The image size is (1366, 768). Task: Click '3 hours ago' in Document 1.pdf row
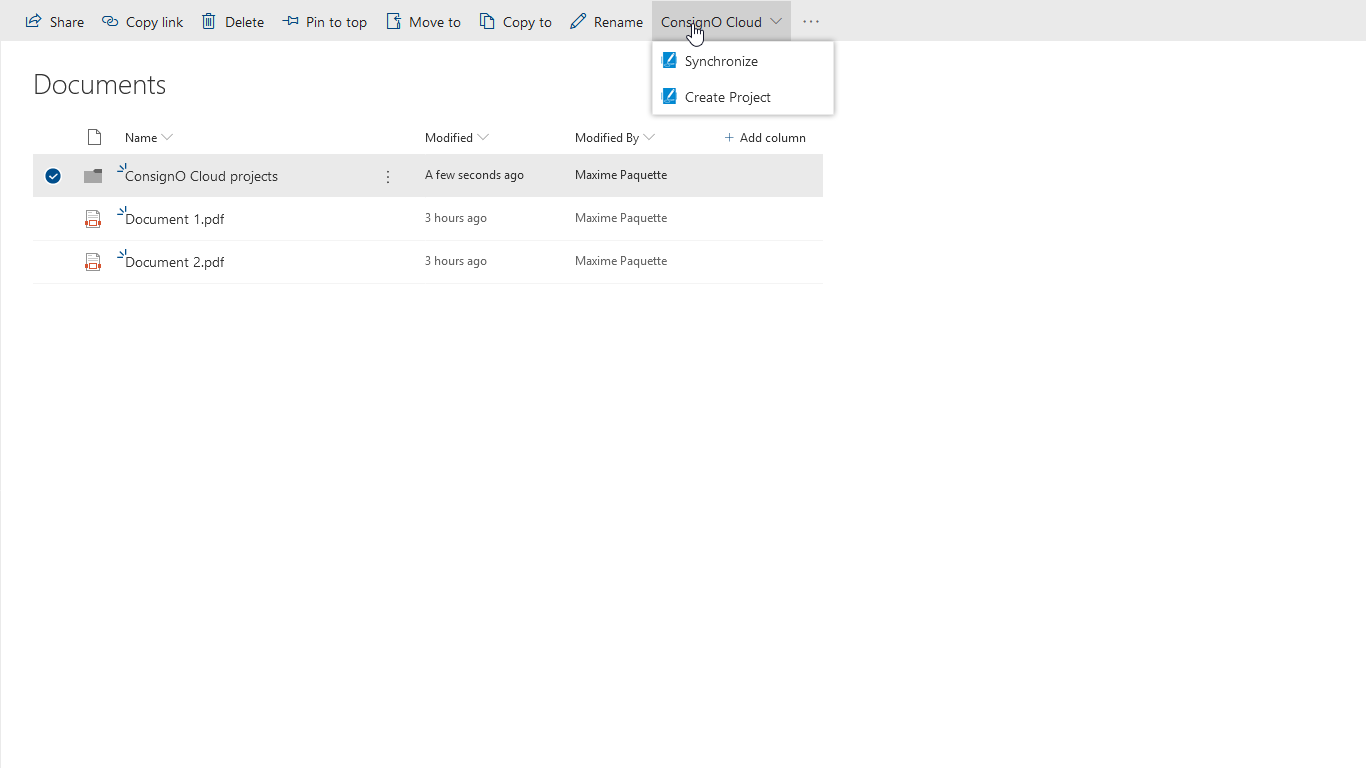tap(456, 218)
